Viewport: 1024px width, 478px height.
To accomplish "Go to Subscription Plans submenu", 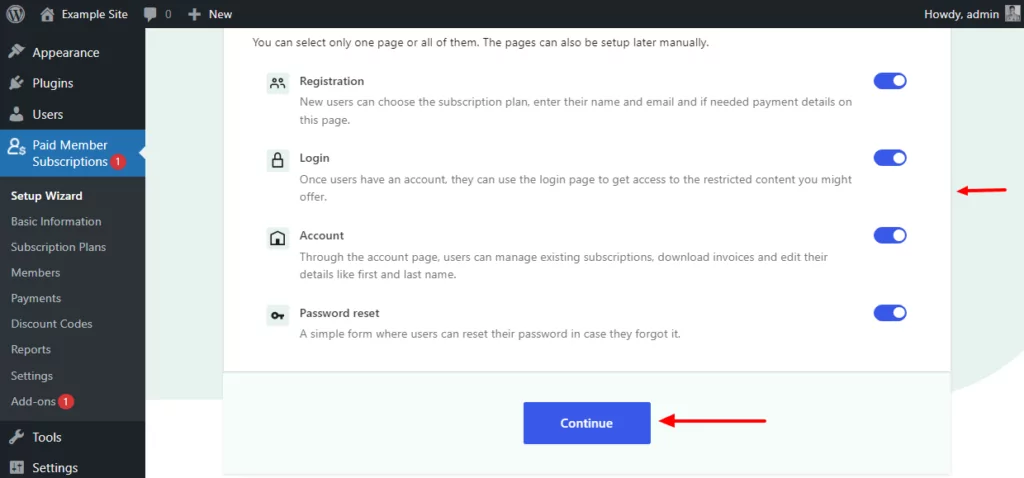I will pos(58,247).
